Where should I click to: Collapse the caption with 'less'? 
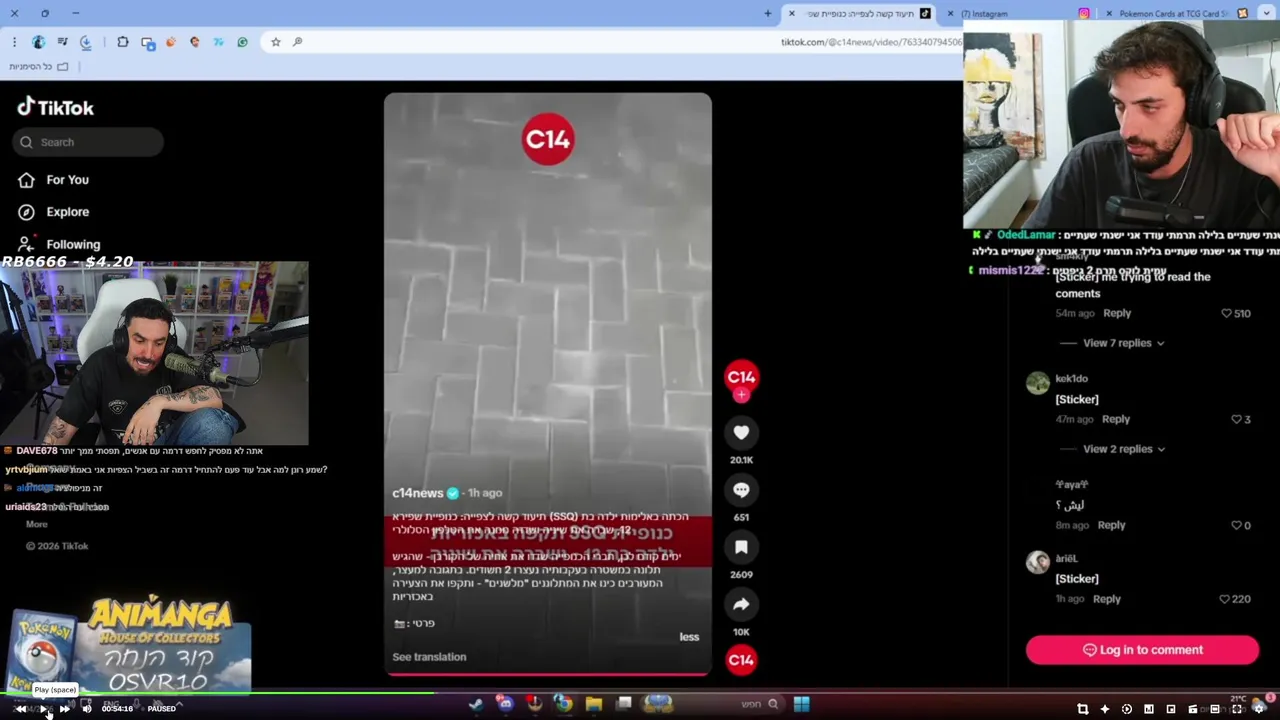[x=689, y=637]
